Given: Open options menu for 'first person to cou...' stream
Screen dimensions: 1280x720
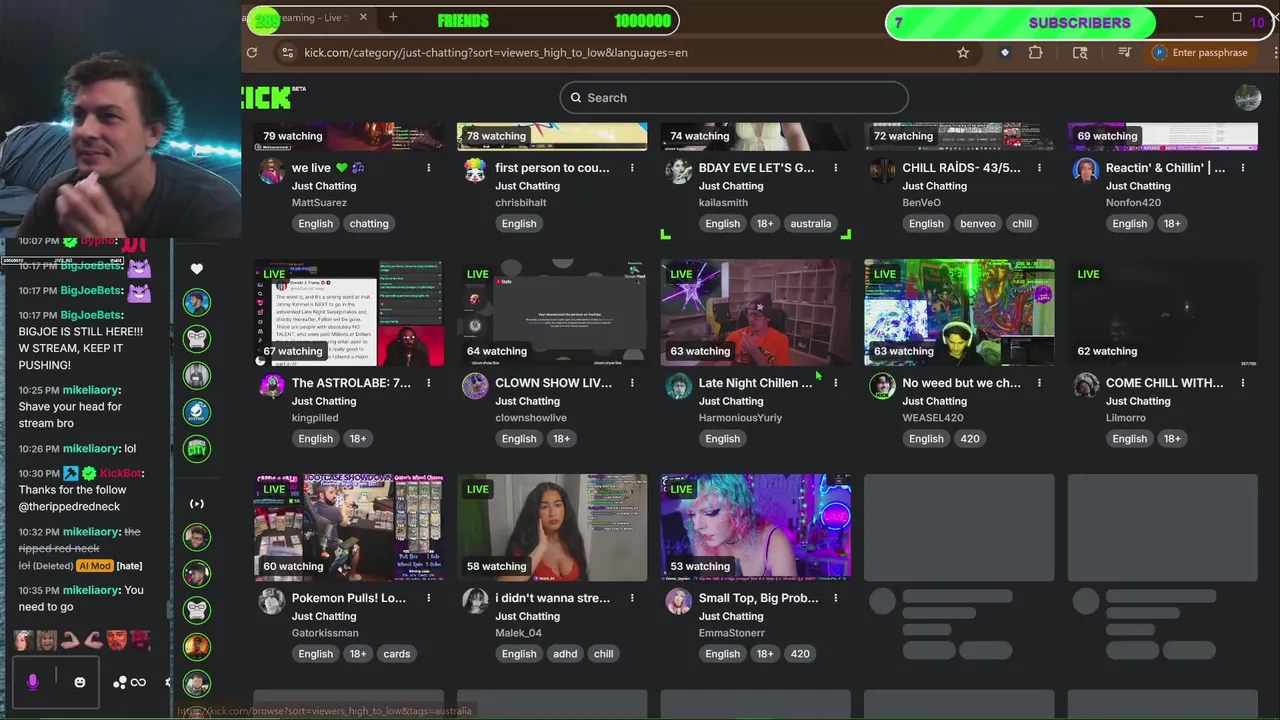Looking at the screenshot, I should point(632,168).
